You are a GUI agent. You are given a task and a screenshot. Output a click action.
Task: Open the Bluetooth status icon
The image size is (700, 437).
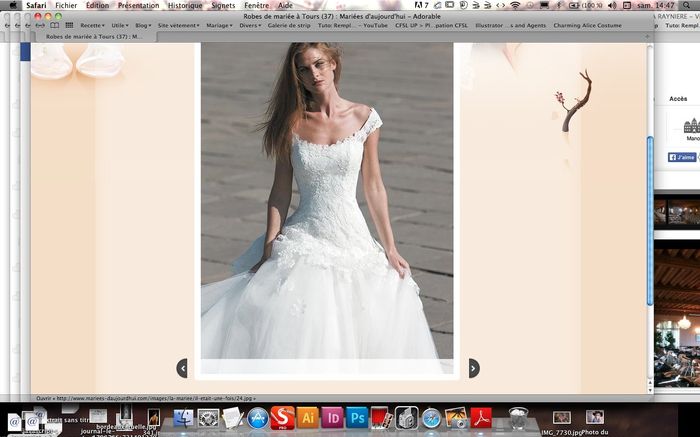pyautogui.click(x=558, y=5)
